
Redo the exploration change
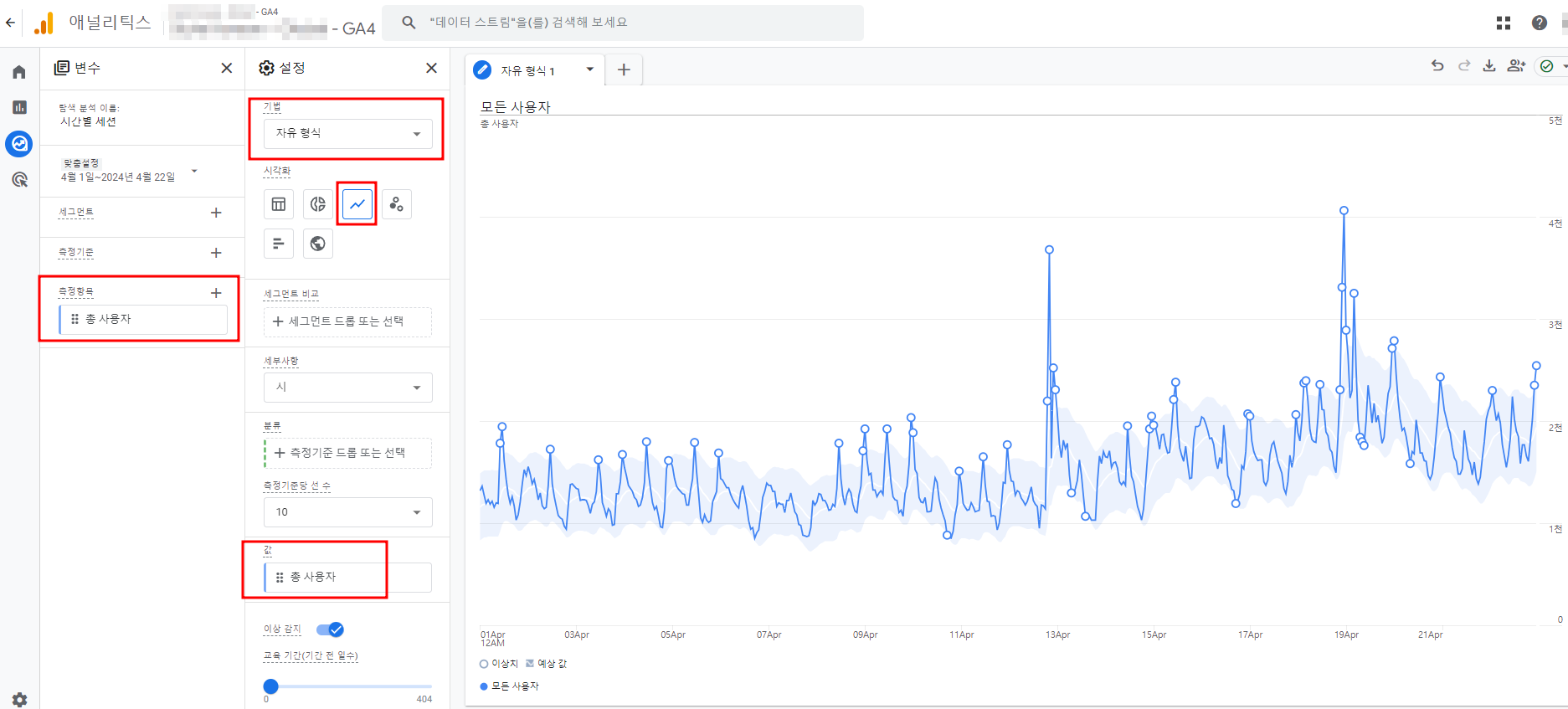pos(1463,65)
